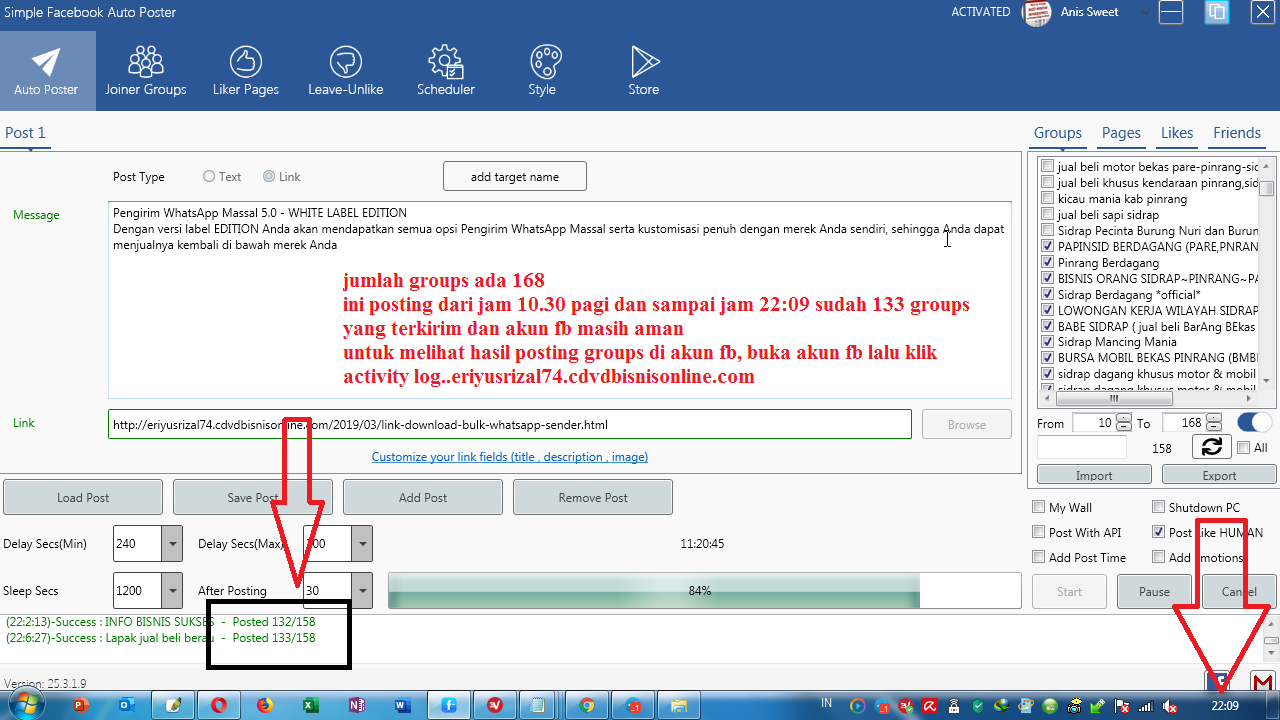Open the Store section
1280x720 pixels.
(644, 70)
